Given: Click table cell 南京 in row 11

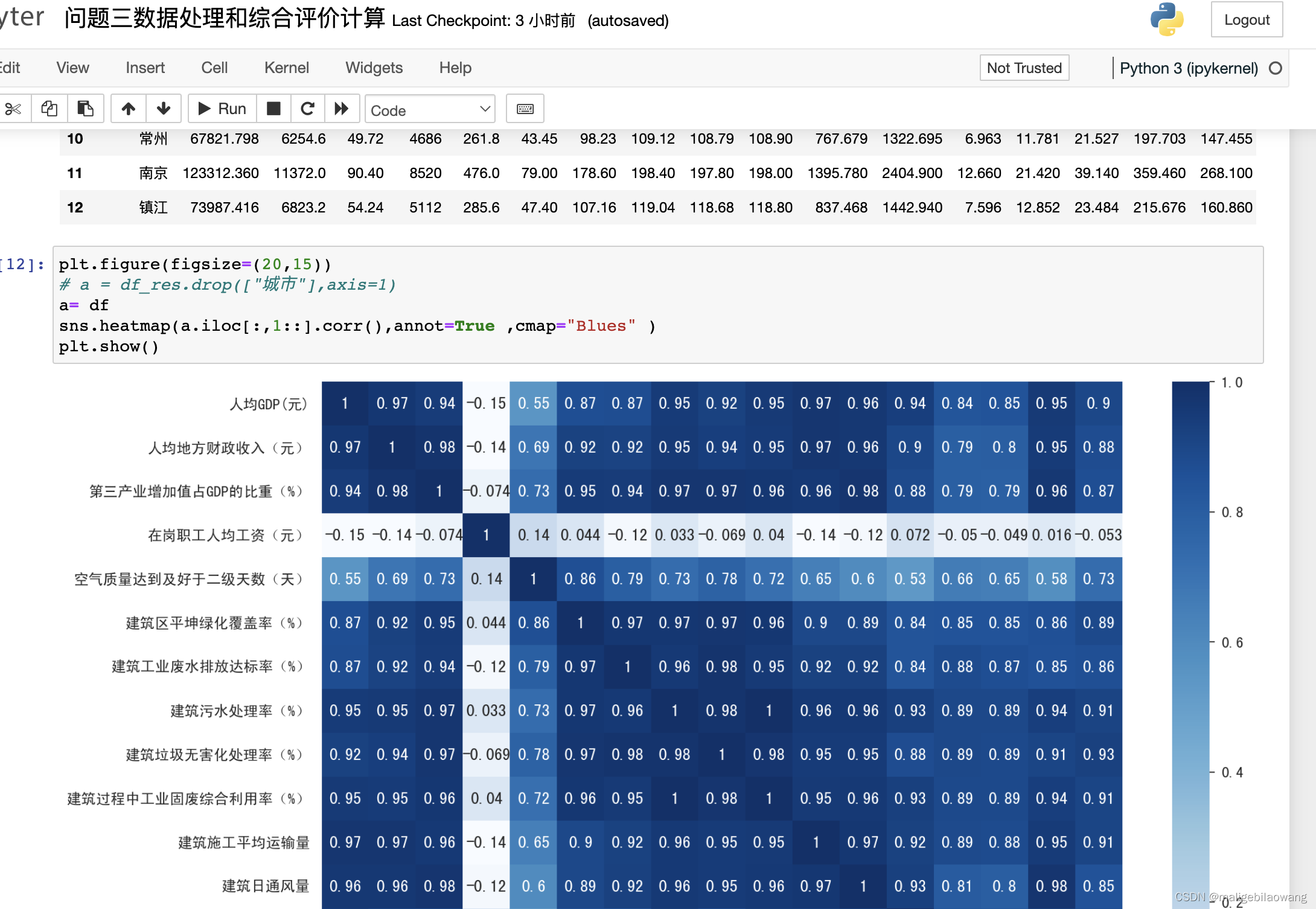Looking at the screenshot, I should pos(153,173).
